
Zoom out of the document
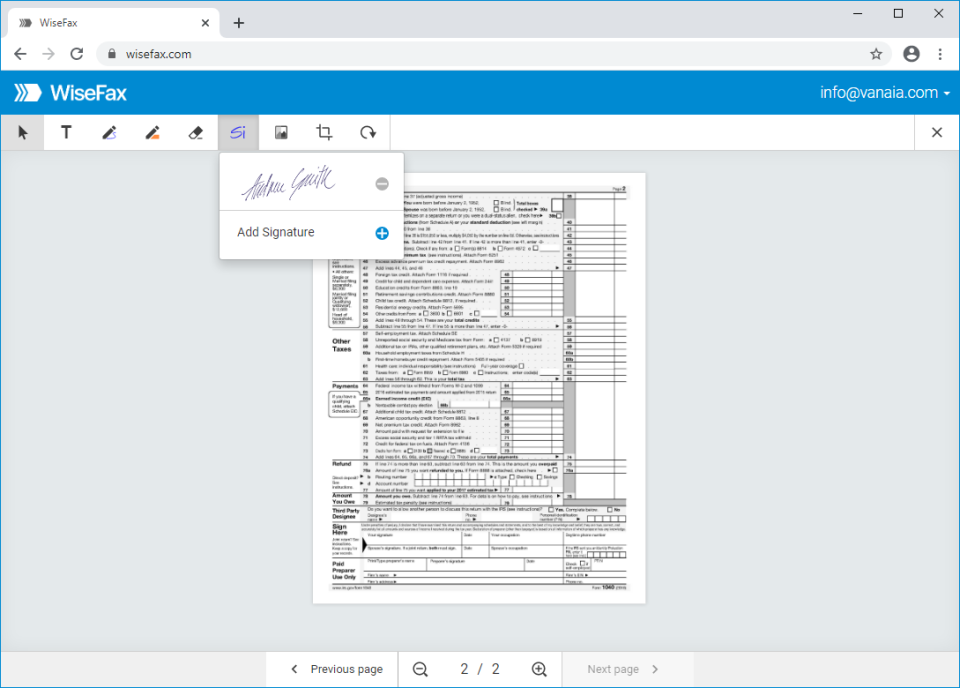tap(419, 669)
